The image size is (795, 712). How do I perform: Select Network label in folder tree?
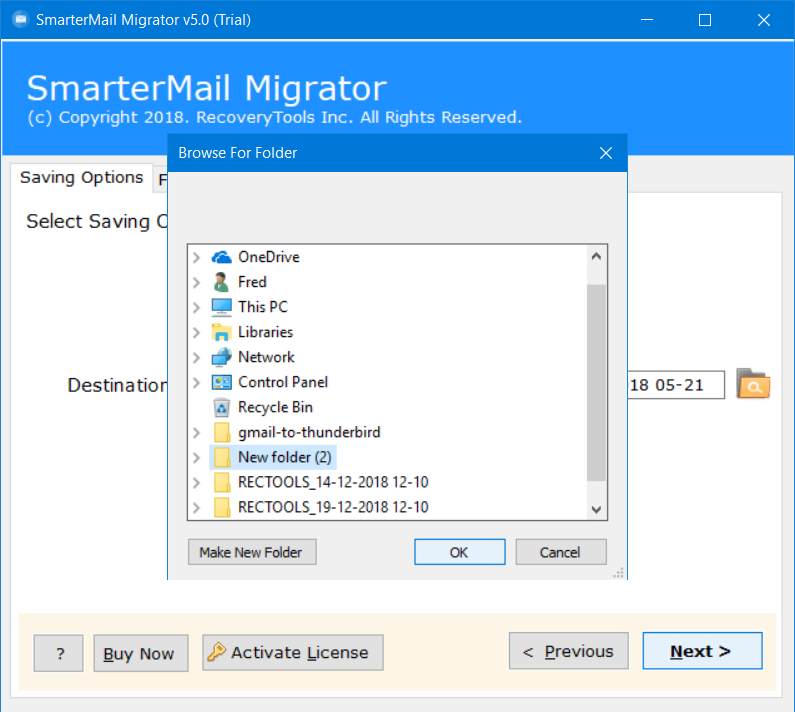point(266,357)
